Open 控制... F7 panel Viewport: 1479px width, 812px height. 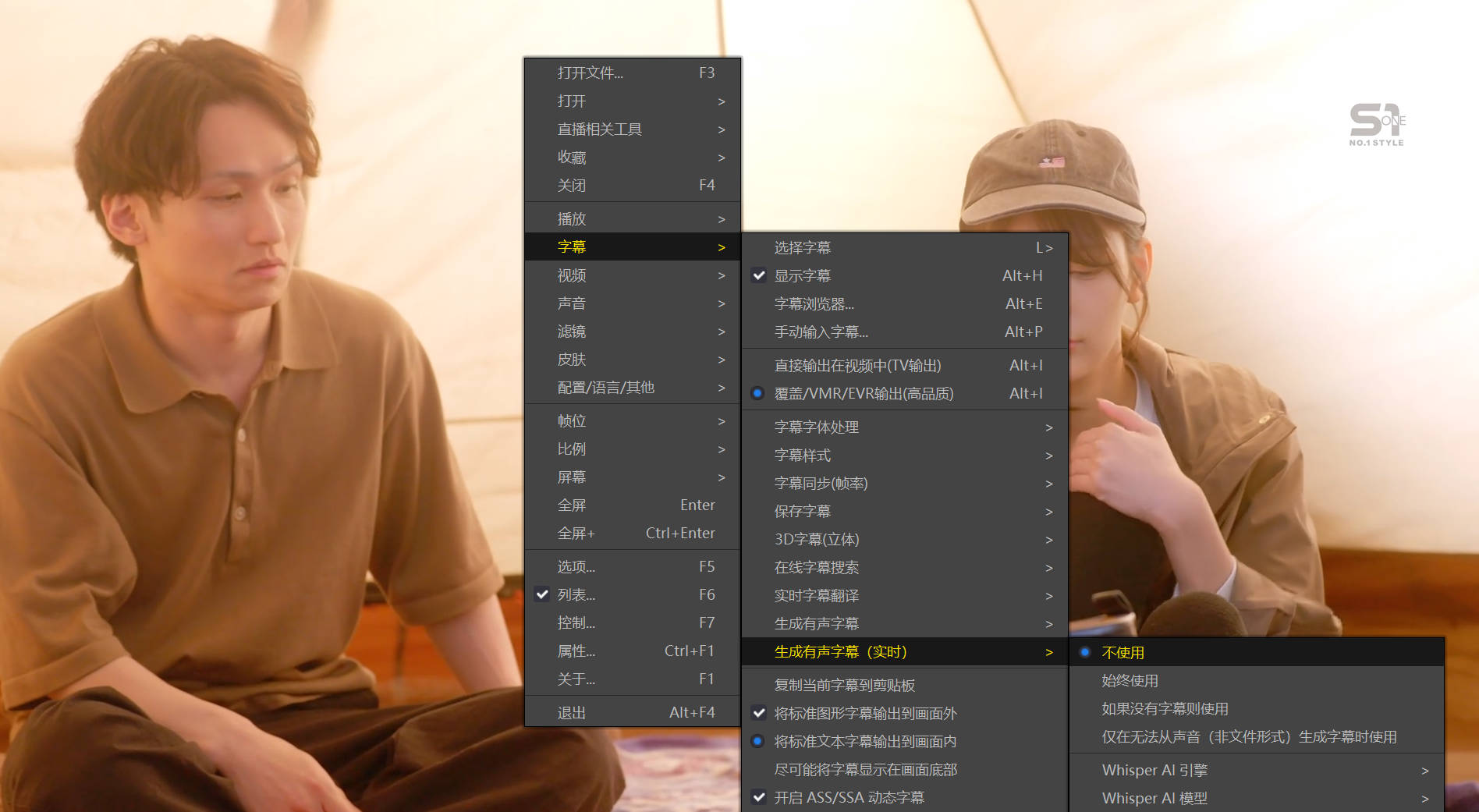pos(633,623)
